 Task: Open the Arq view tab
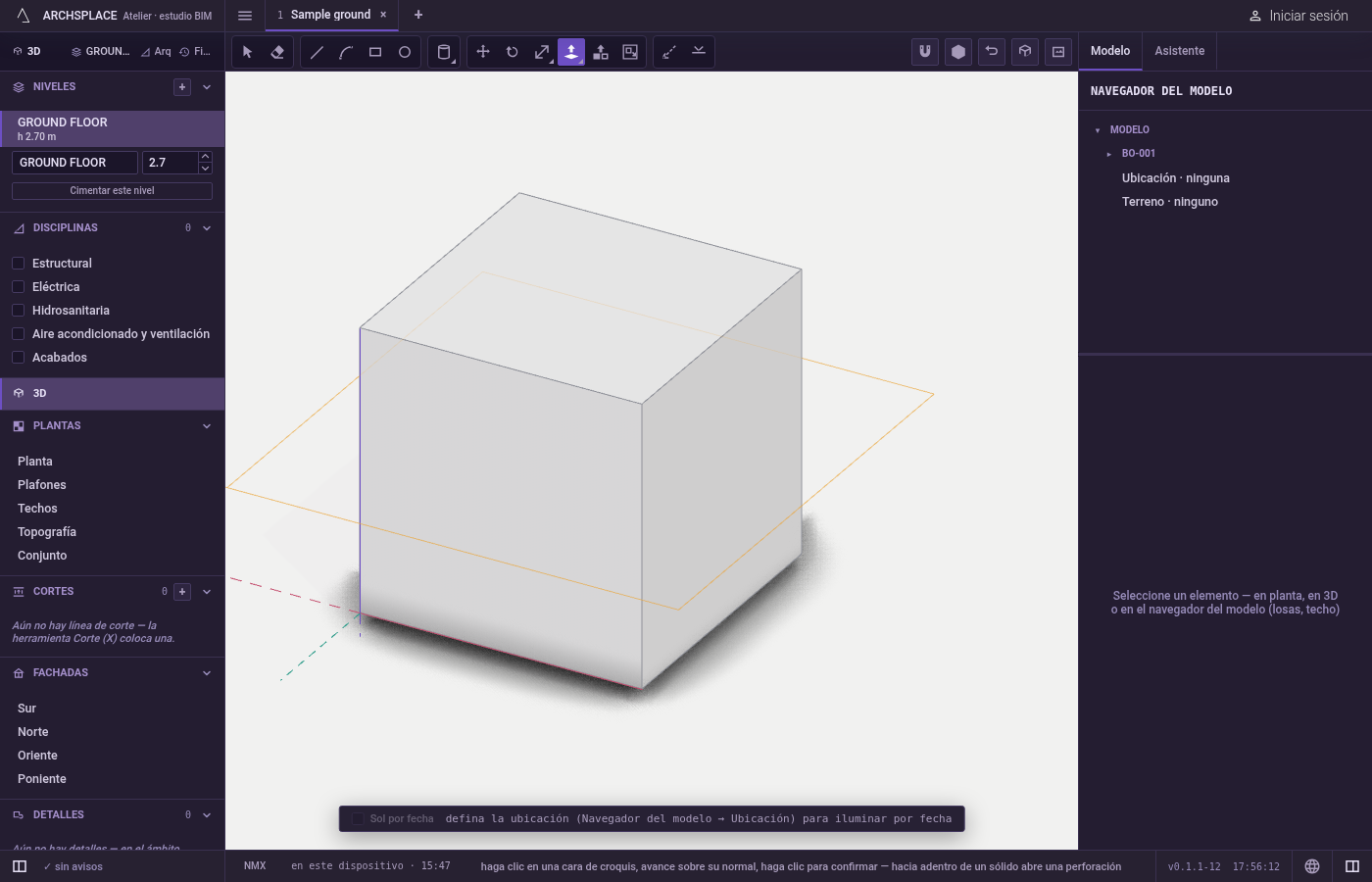(156, 52)
